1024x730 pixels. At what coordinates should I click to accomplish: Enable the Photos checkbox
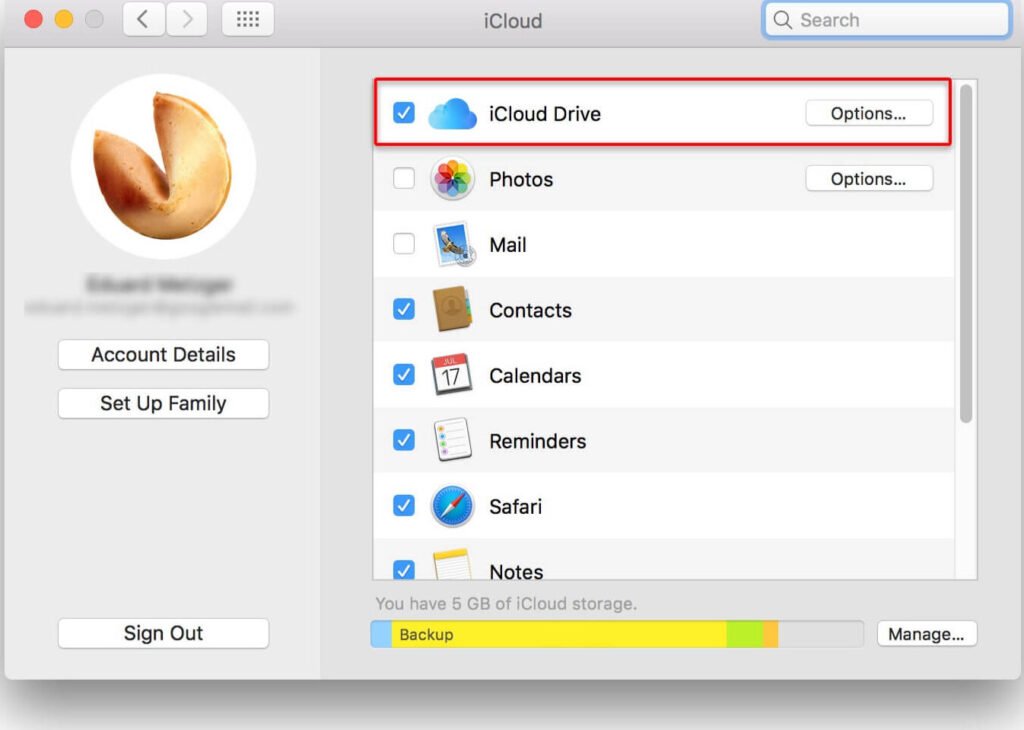pyautogui.click(x=404, y=178)
